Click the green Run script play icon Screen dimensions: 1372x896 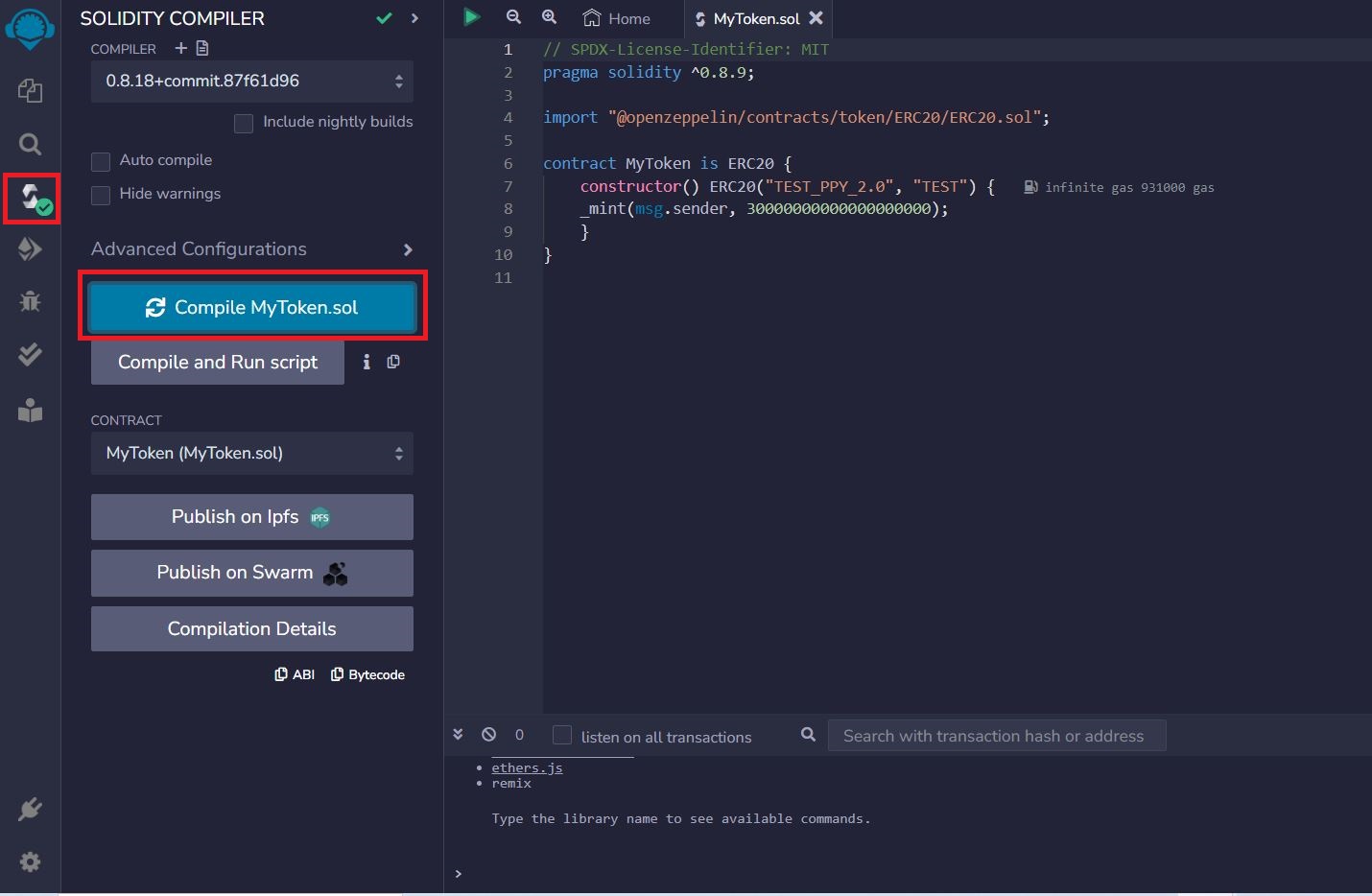[x=471, y=17]
